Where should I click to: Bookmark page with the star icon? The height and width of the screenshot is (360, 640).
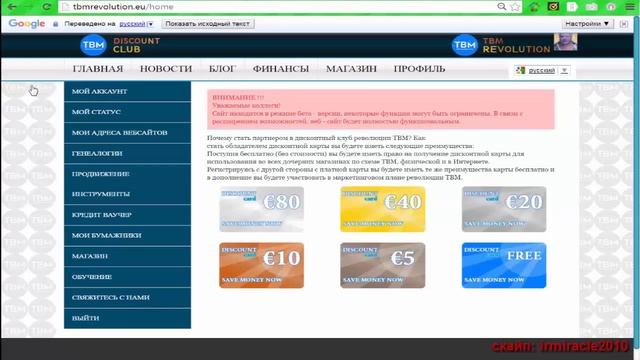tap(515, 7)
